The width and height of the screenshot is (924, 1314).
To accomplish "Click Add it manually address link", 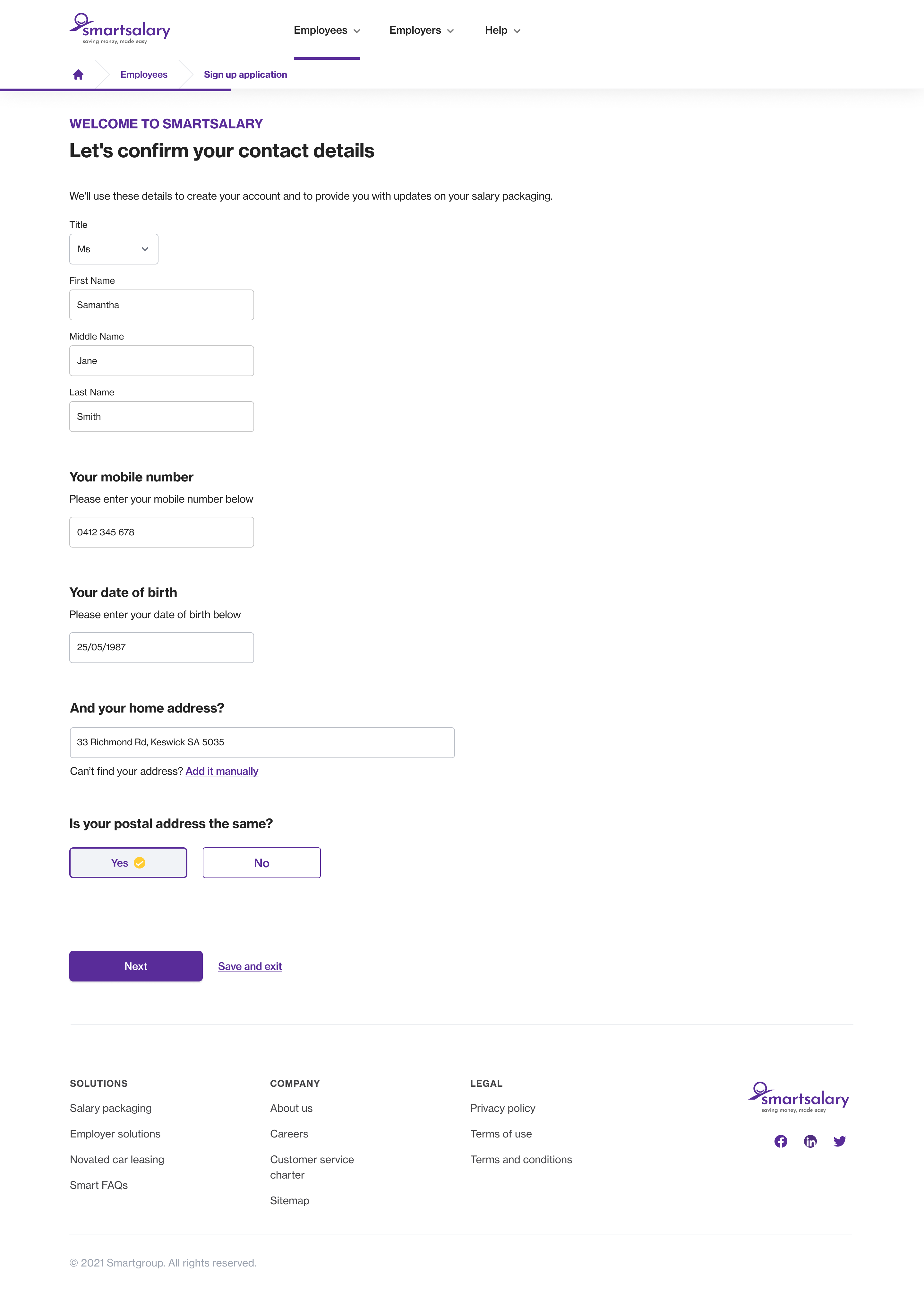I will pos(222,771).
